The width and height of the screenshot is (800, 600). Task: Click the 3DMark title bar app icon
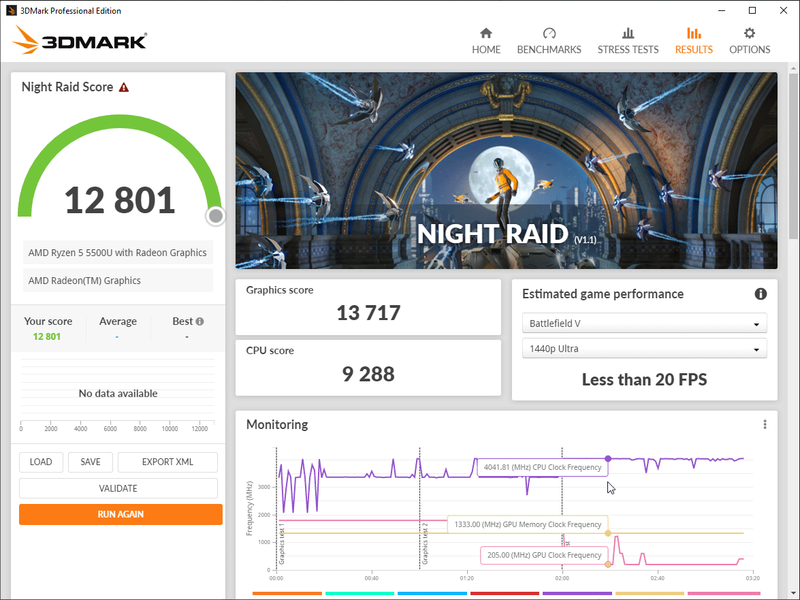point(11,10)
